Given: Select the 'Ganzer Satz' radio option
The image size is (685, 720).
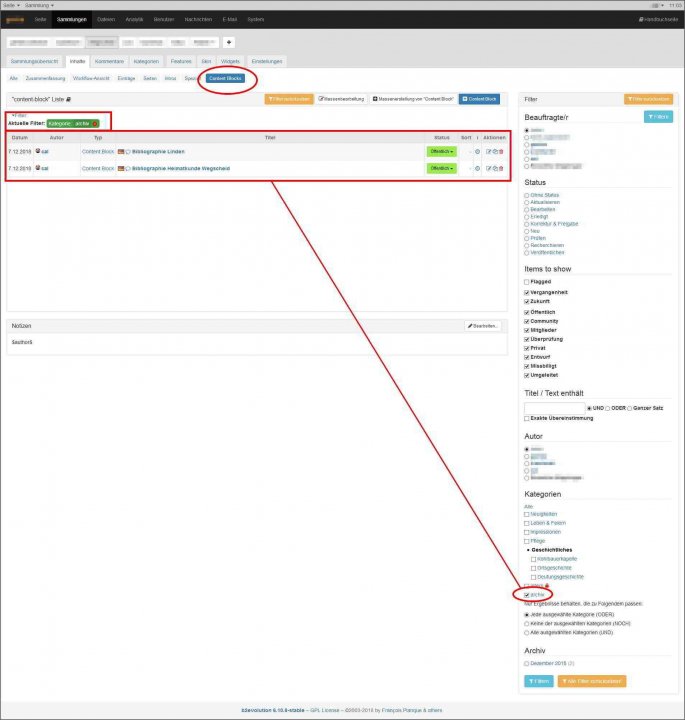Looking at the screenshot, I should (x=629, y=408).
